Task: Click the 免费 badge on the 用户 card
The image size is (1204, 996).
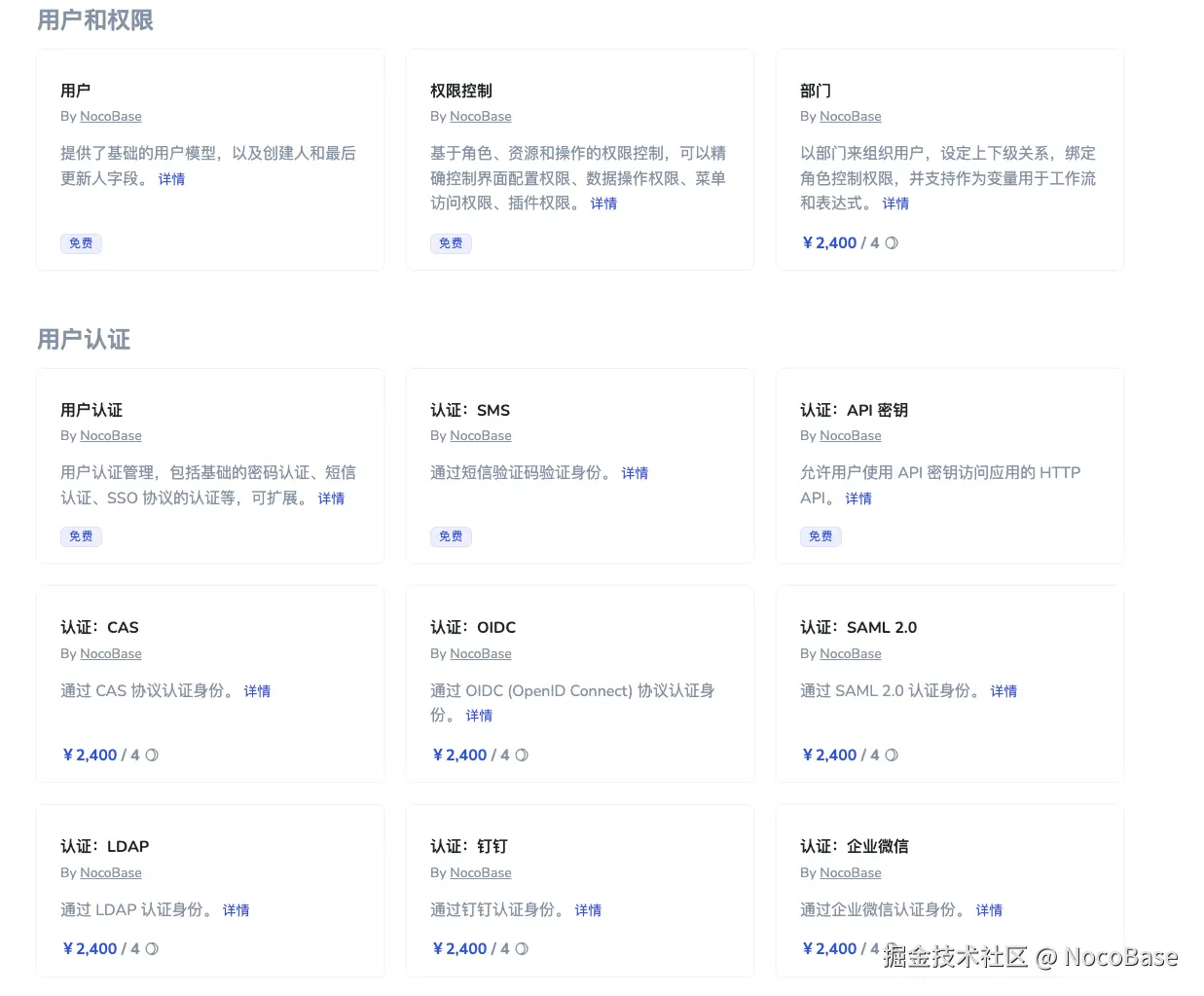Action: point(81,243)
